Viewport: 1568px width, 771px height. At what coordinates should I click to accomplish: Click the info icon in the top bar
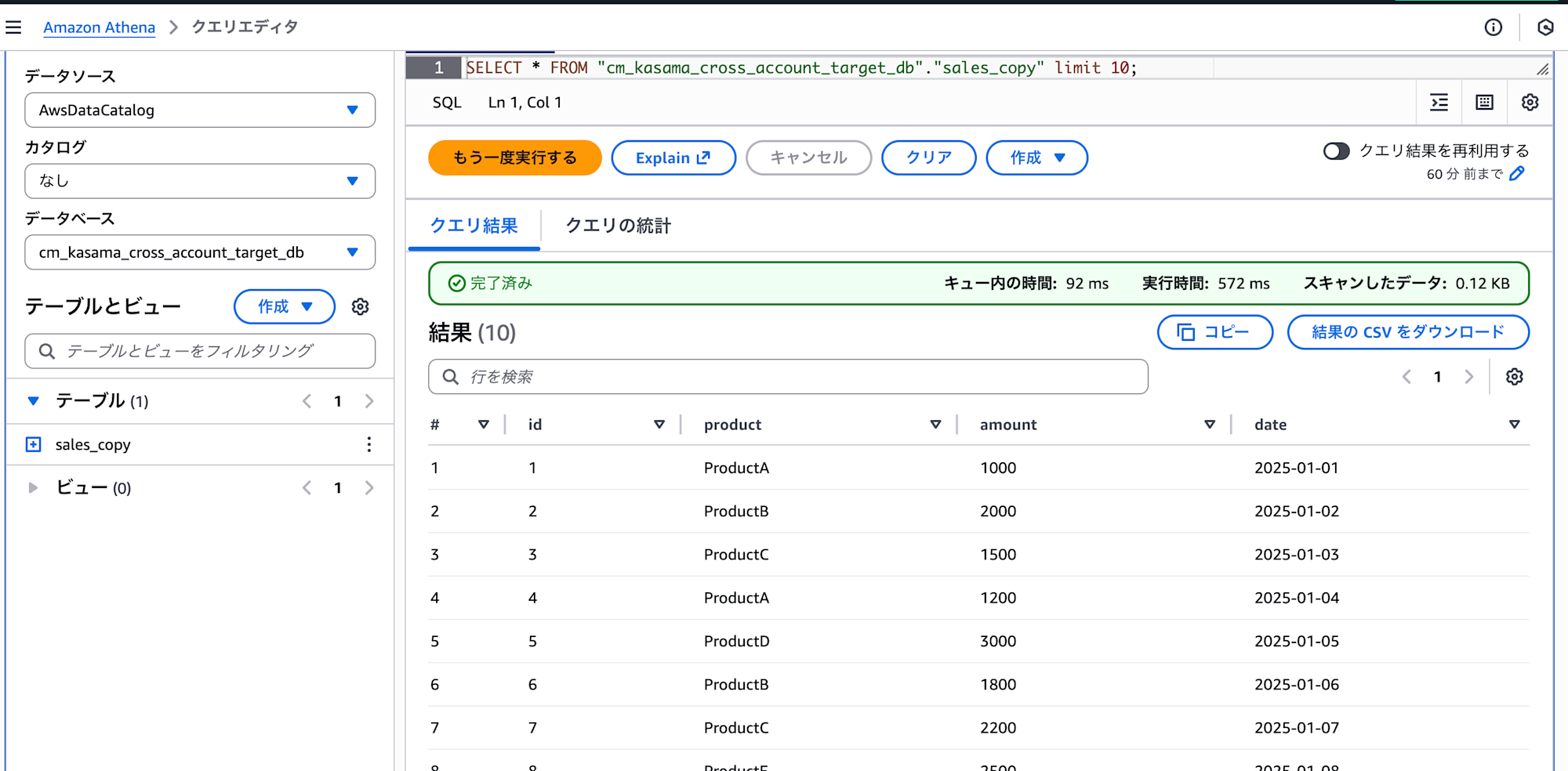point(1494,27)
